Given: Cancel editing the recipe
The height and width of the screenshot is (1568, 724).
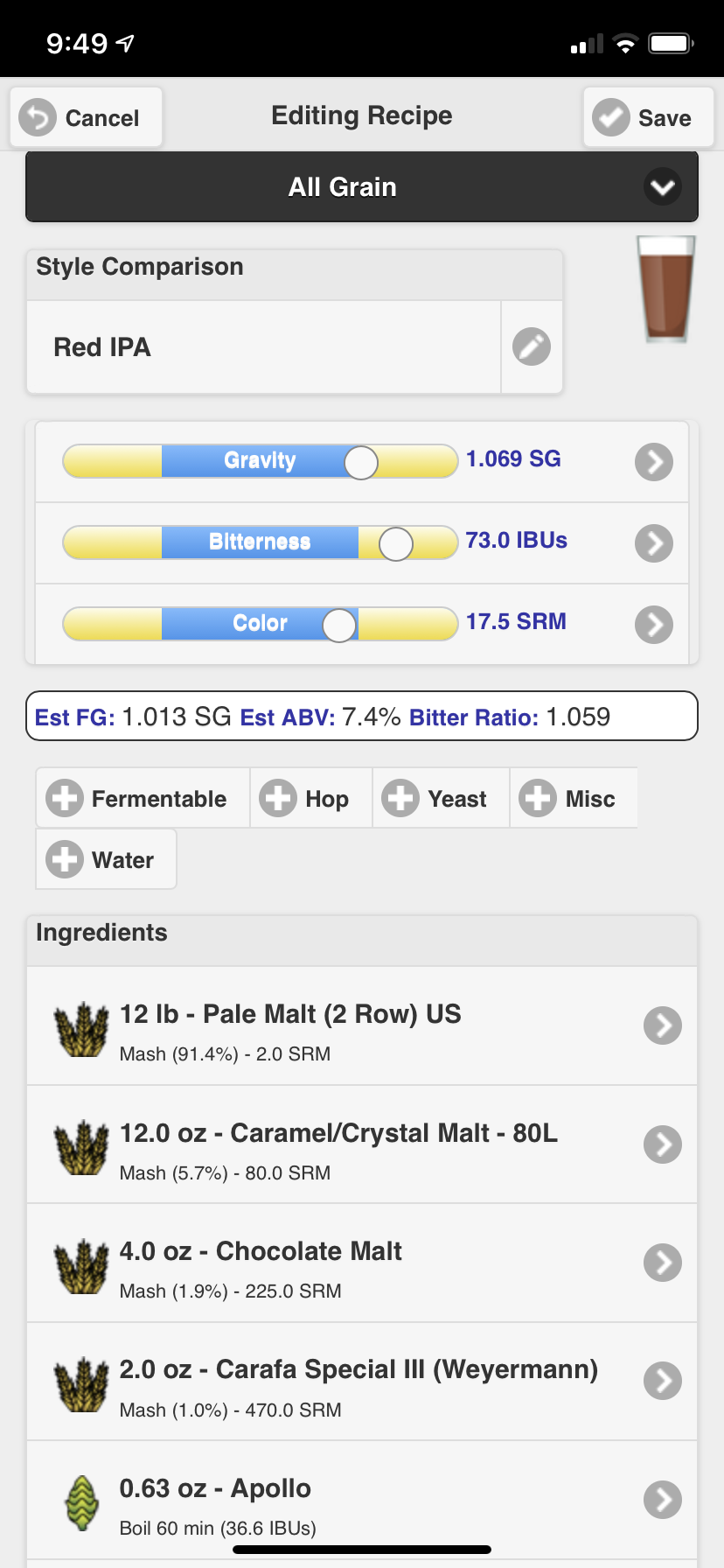Looking at the screenshot, I should tap(86, 117).
